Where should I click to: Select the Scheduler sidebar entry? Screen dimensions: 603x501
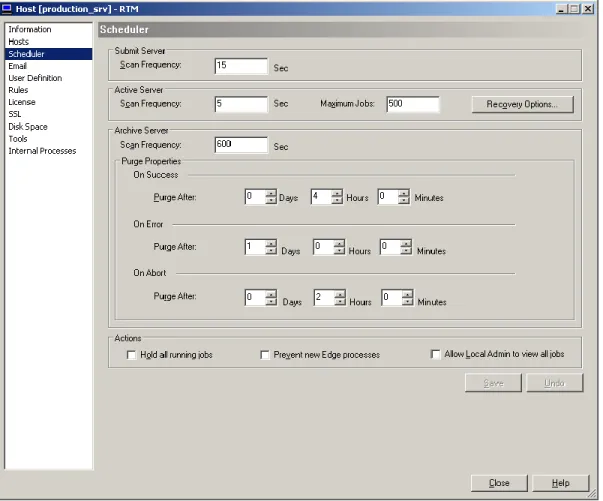[x=48, y=54]
